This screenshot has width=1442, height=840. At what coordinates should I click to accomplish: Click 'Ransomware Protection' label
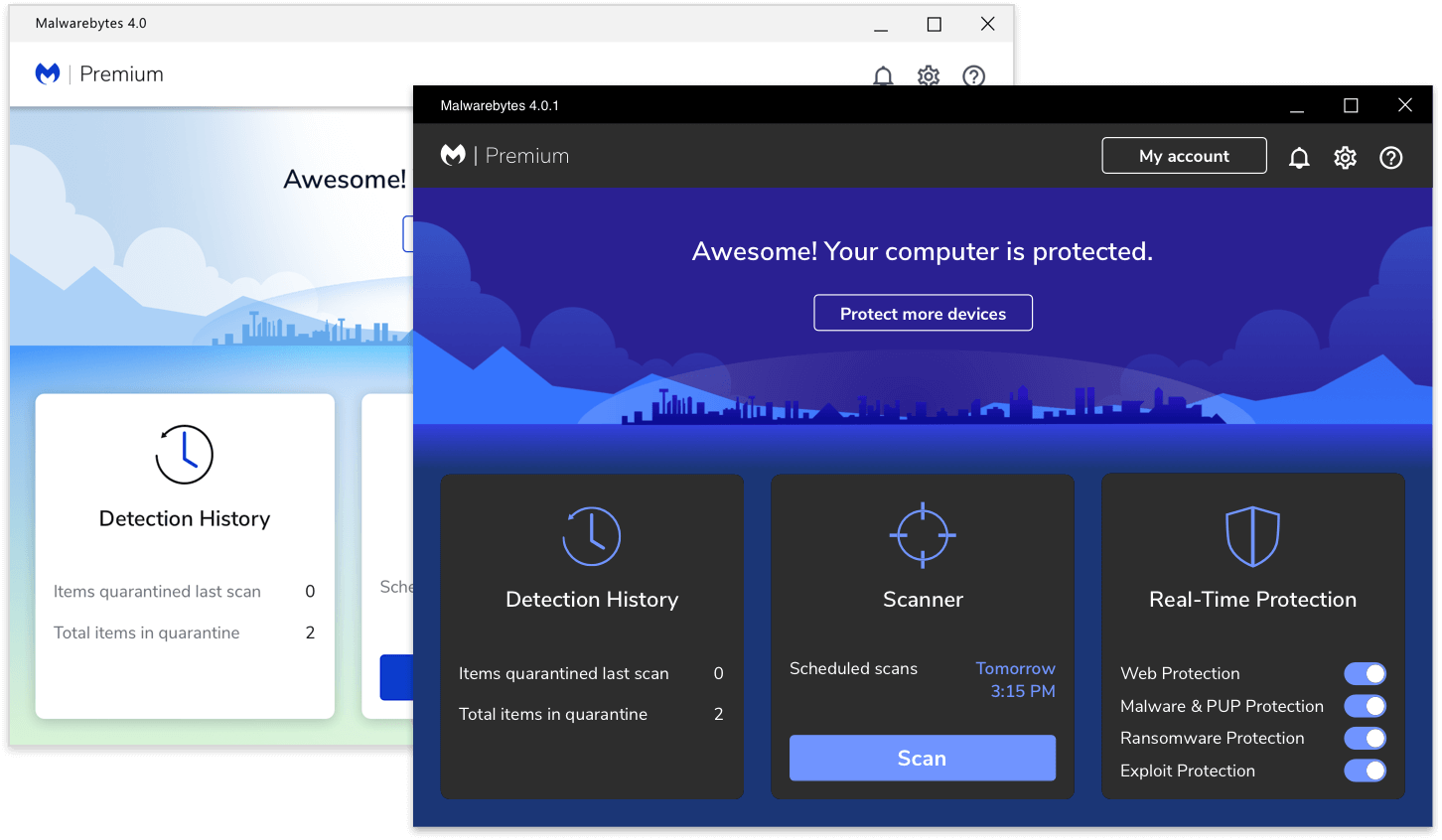[1212, 738]
